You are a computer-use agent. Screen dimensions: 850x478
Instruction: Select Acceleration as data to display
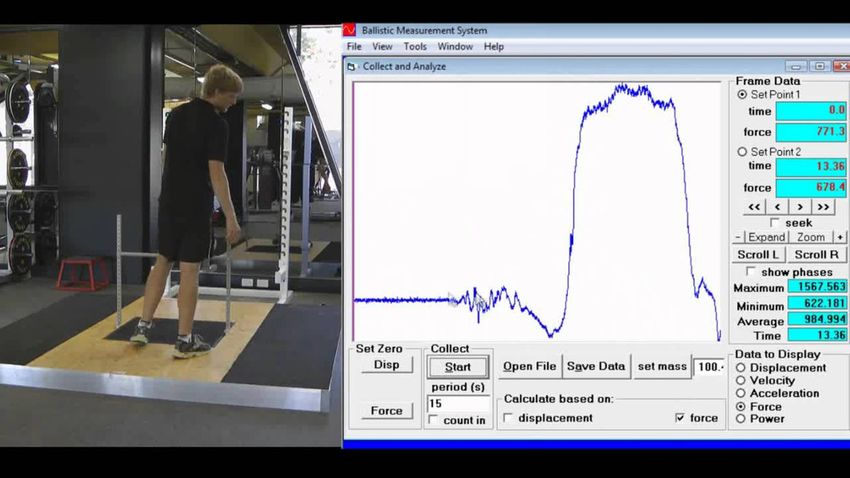tap(740, 393)
